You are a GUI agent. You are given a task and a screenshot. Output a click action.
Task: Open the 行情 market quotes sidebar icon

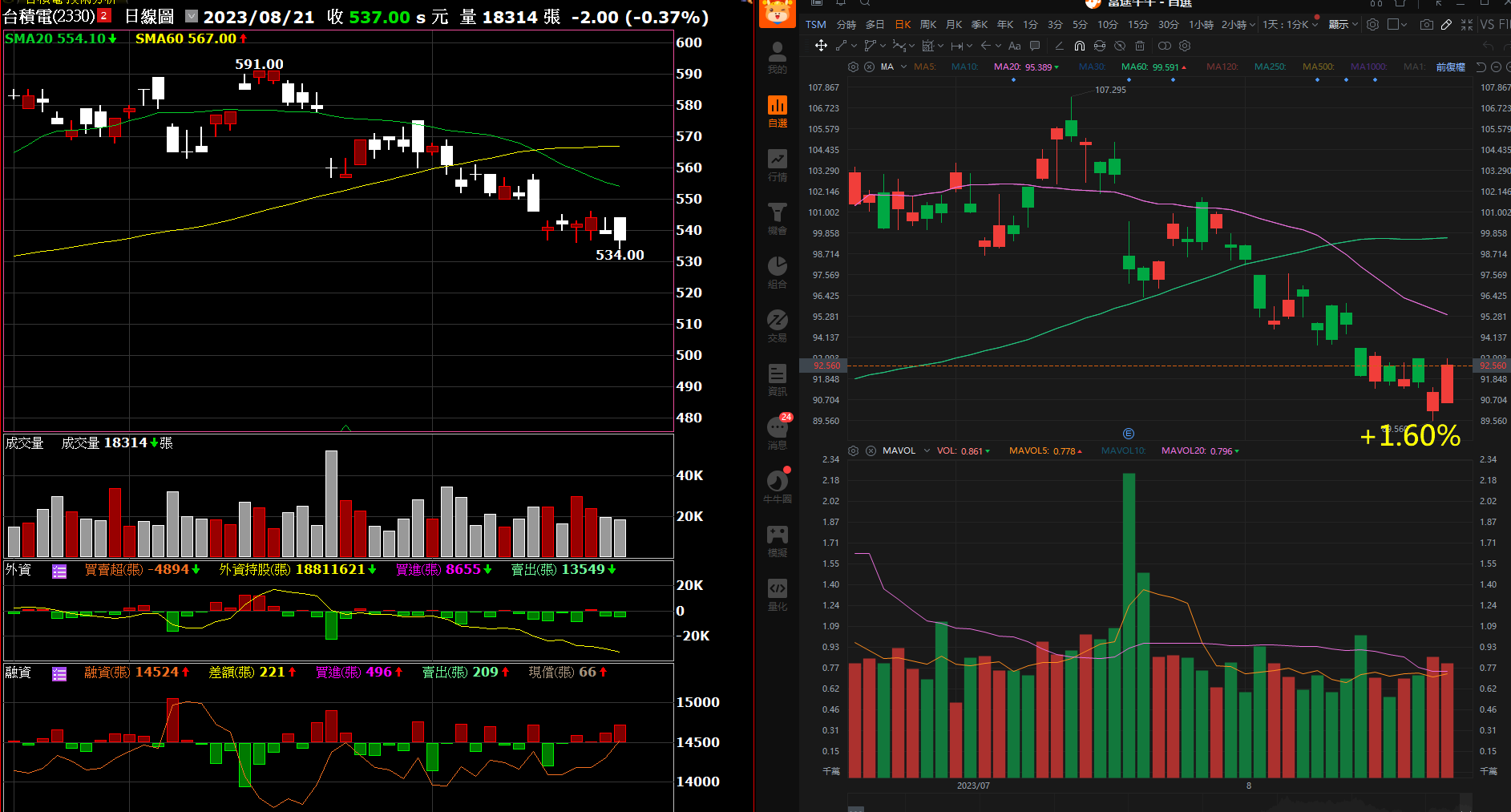click(777, 166)
